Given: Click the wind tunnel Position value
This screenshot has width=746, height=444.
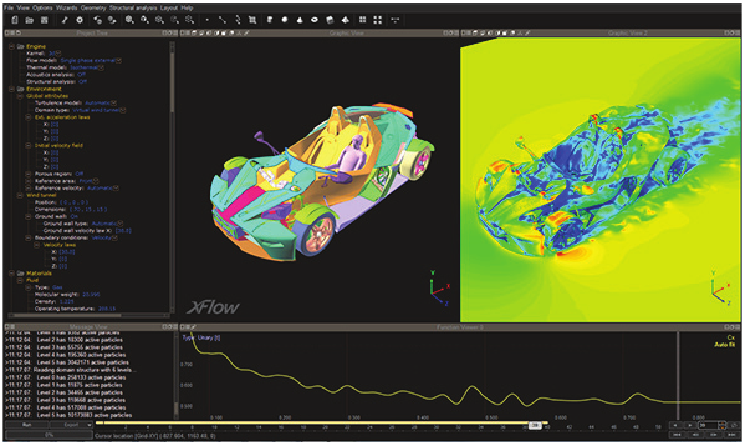Looking at the screenshot, I should tap(73, 202).
